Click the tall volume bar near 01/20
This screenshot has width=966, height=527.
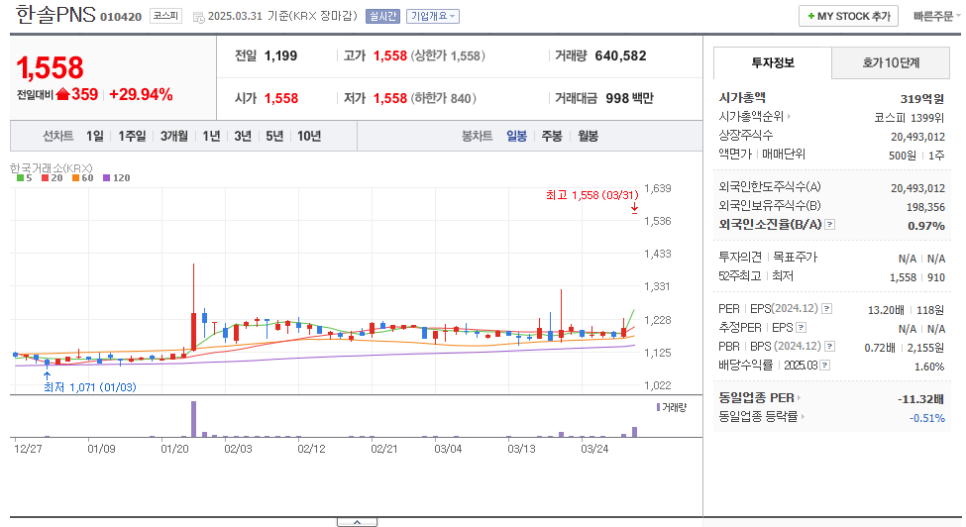tap(193, 419)
